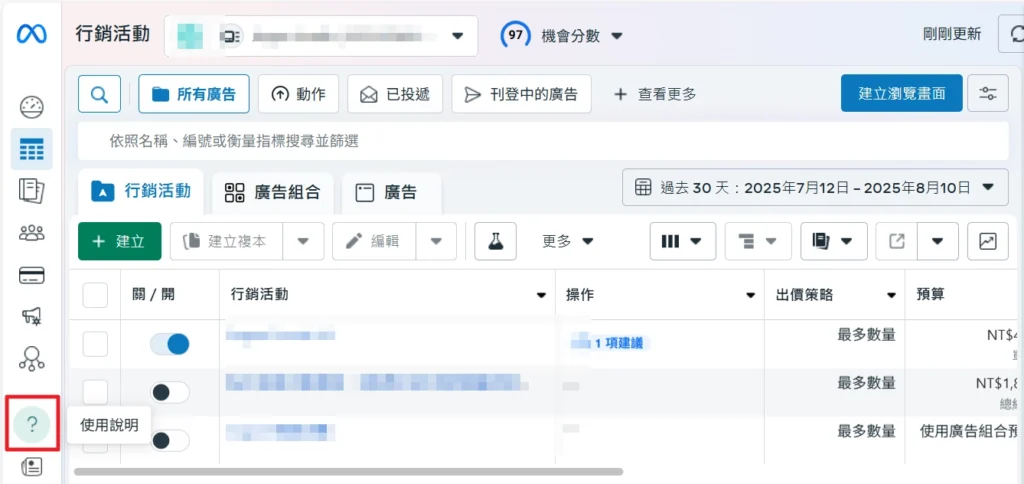The height and width of the screenshot is (484, 1024).
Task: Open the news feed icon below help
Action: tap(31, 466)
